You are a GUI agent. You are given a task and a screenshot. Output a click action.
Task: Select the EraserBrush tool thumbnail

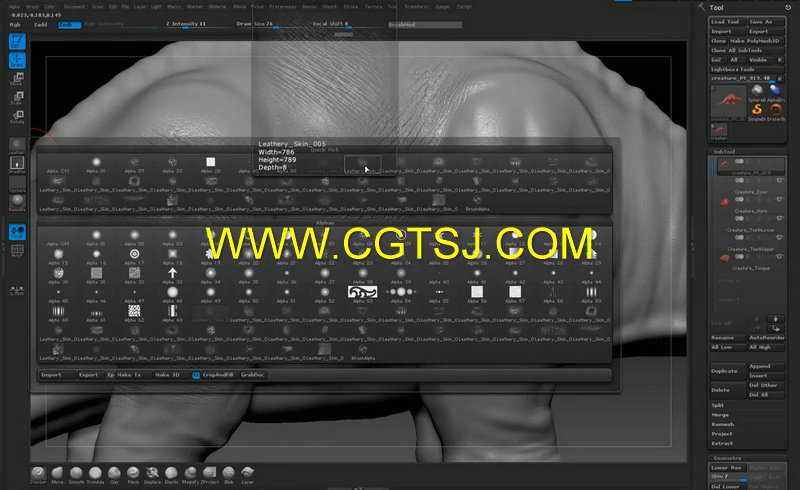coord(776,112)
